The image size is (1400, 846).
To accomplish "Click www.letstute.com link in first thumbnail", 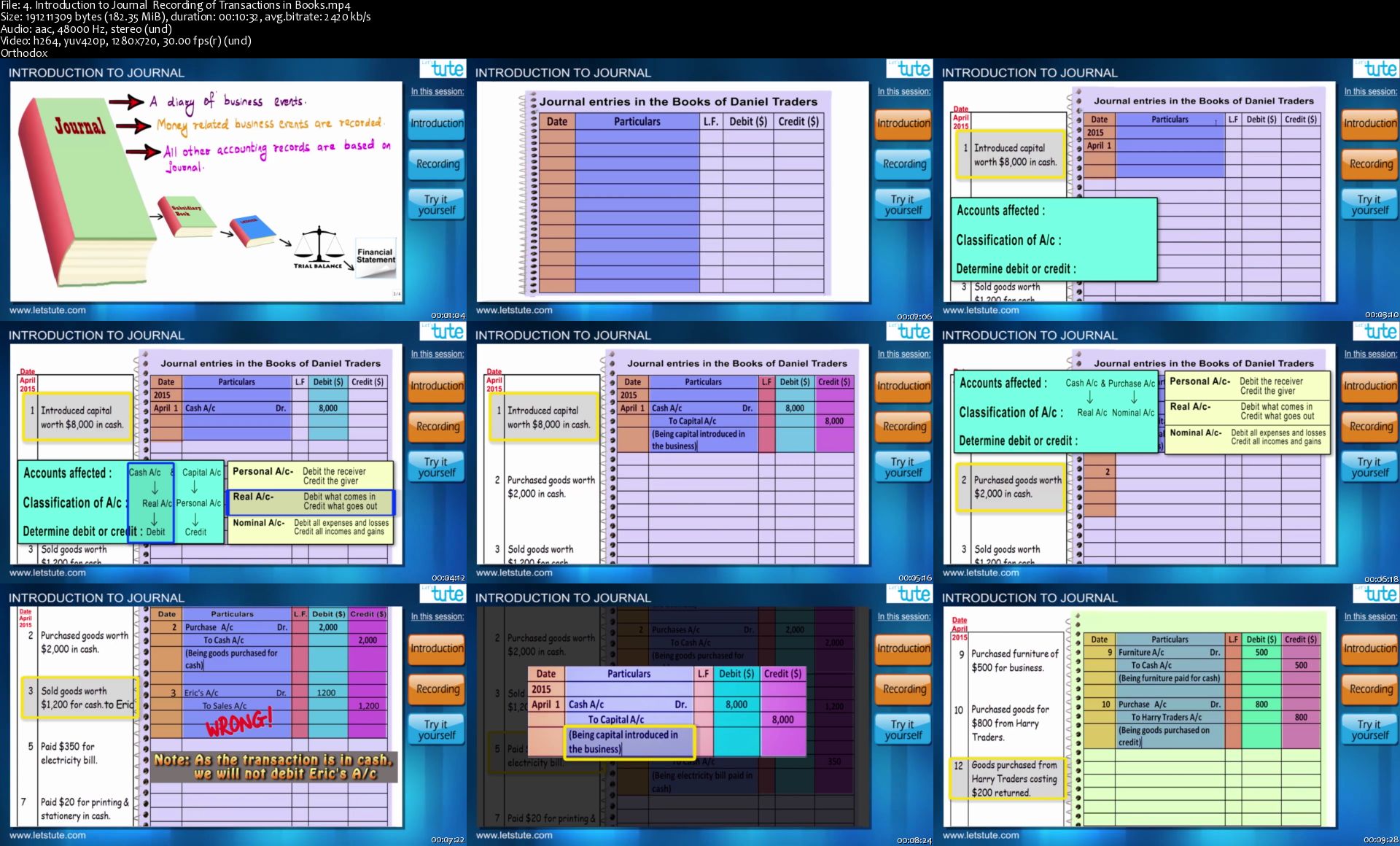I will coord(47,310).
